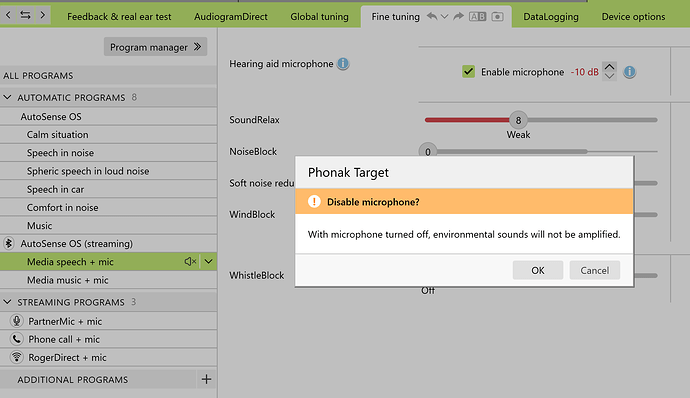
Task: Select the Music program
Action: [108, 225]
